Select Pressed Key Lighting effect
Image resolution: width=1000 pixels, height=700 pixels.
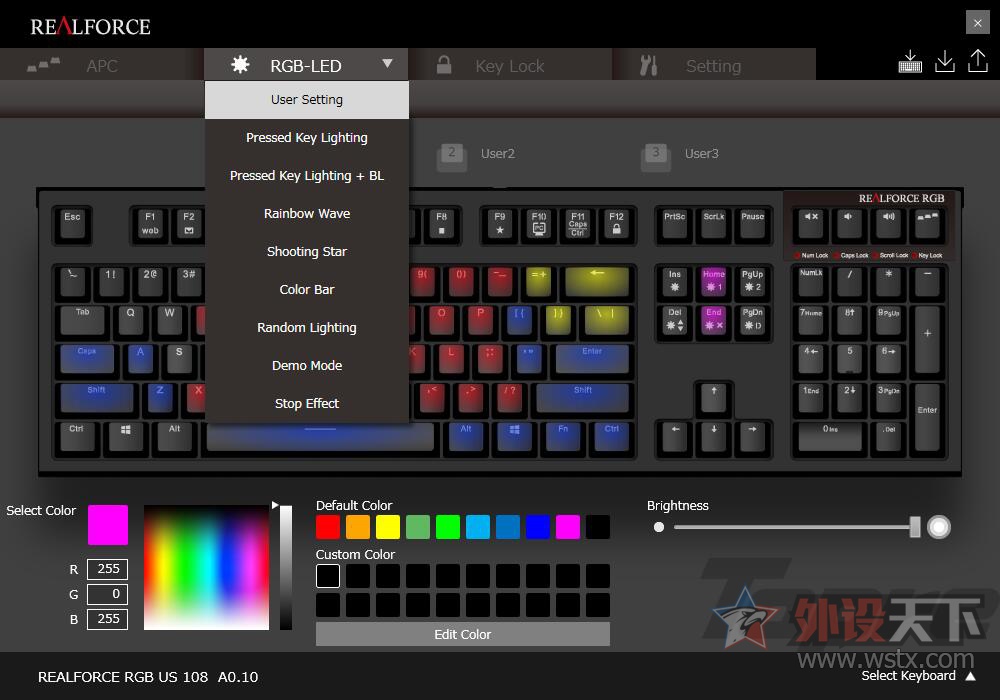307,138
